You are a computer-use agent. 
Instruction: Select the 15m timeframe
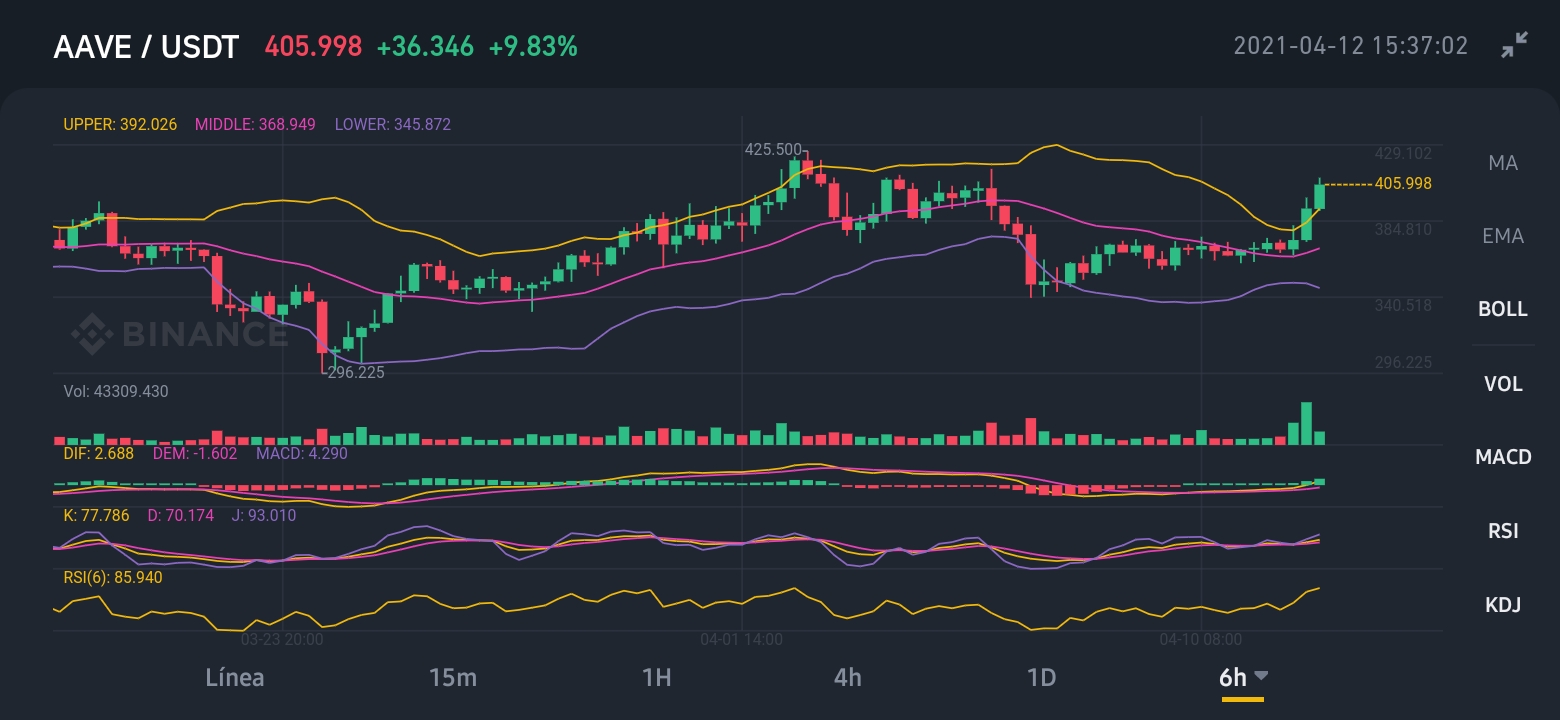click(x=453, y=677)
